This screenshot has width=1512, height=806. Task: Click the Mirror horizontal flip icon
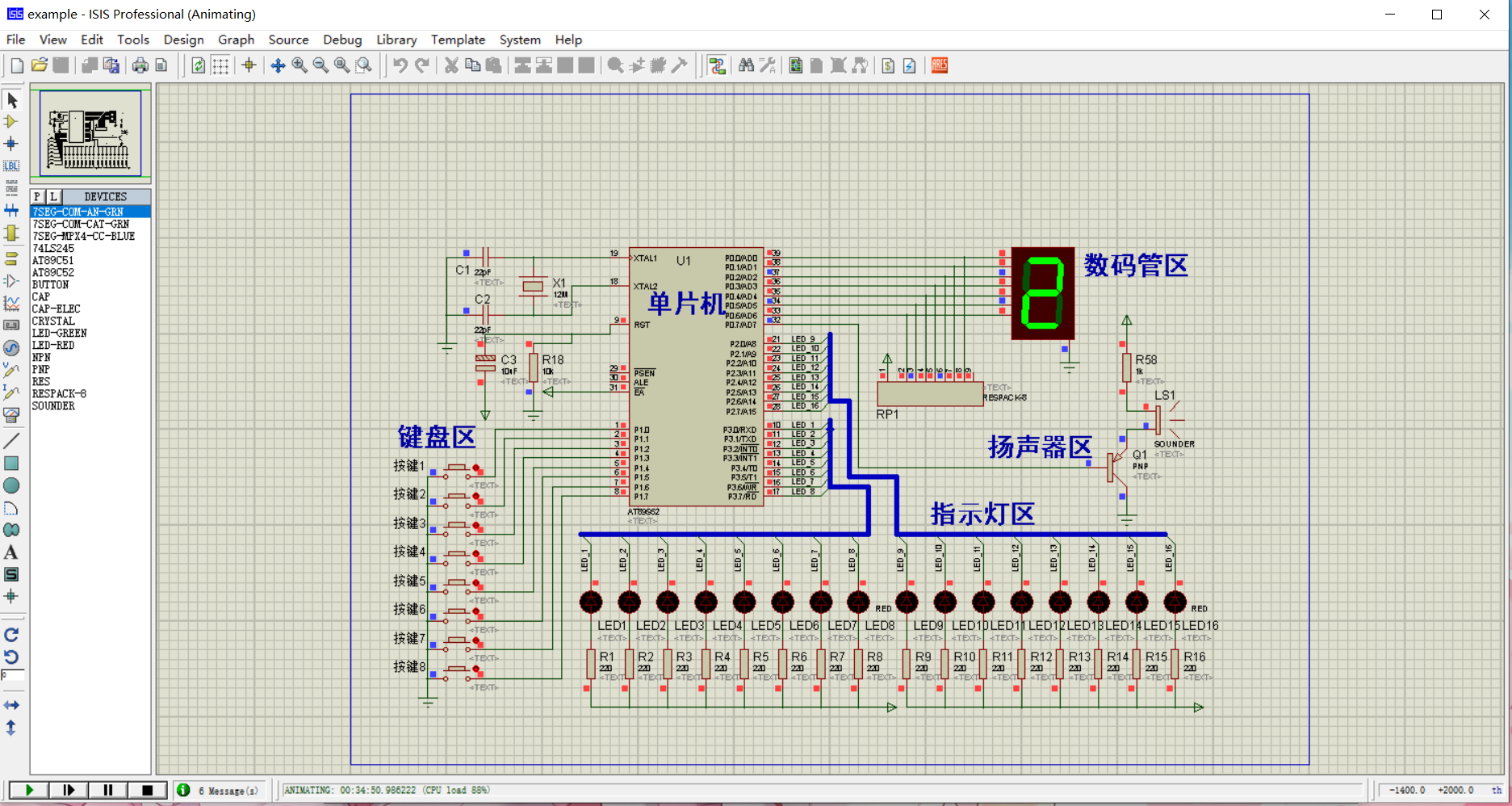(x=11, y=705)
